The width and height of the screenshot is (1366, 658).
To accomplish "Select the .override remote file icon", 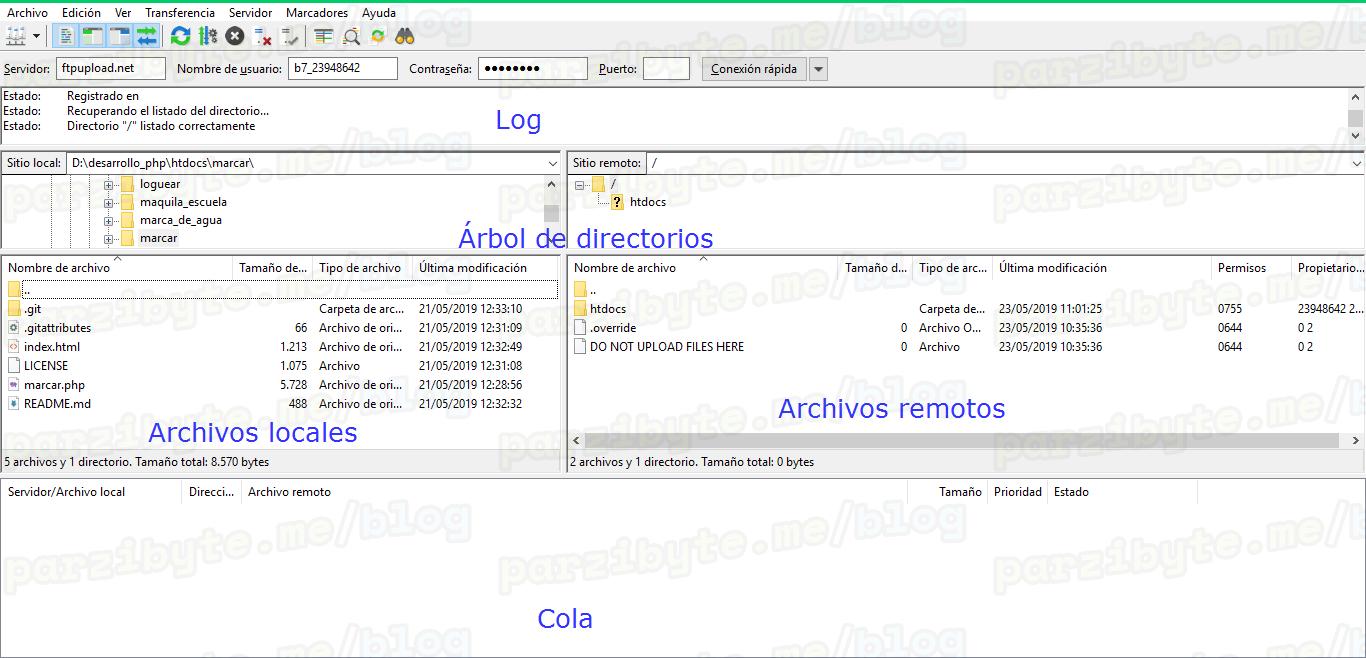I will [x=581, y=328].
